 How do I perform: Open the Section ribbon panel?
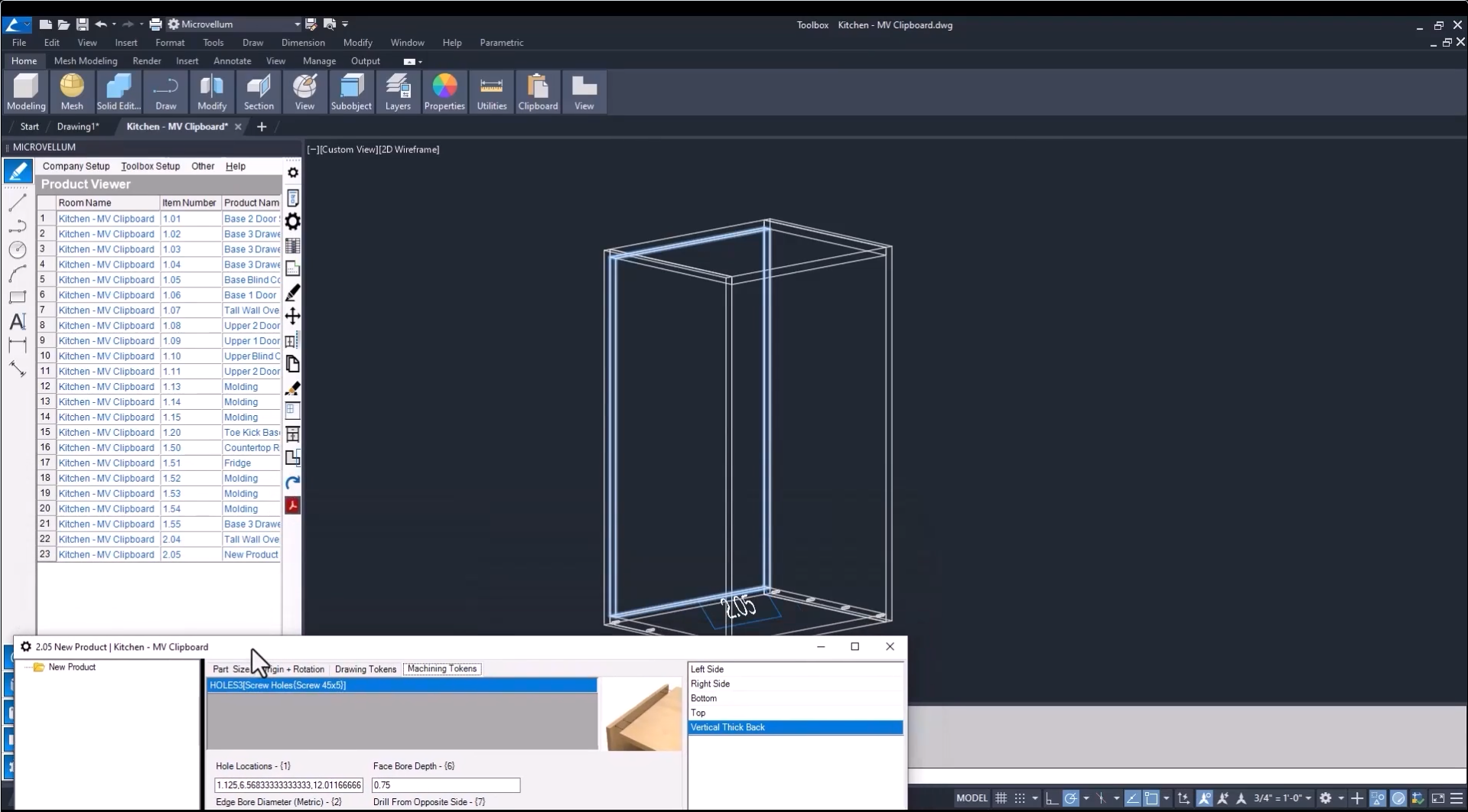259,93
